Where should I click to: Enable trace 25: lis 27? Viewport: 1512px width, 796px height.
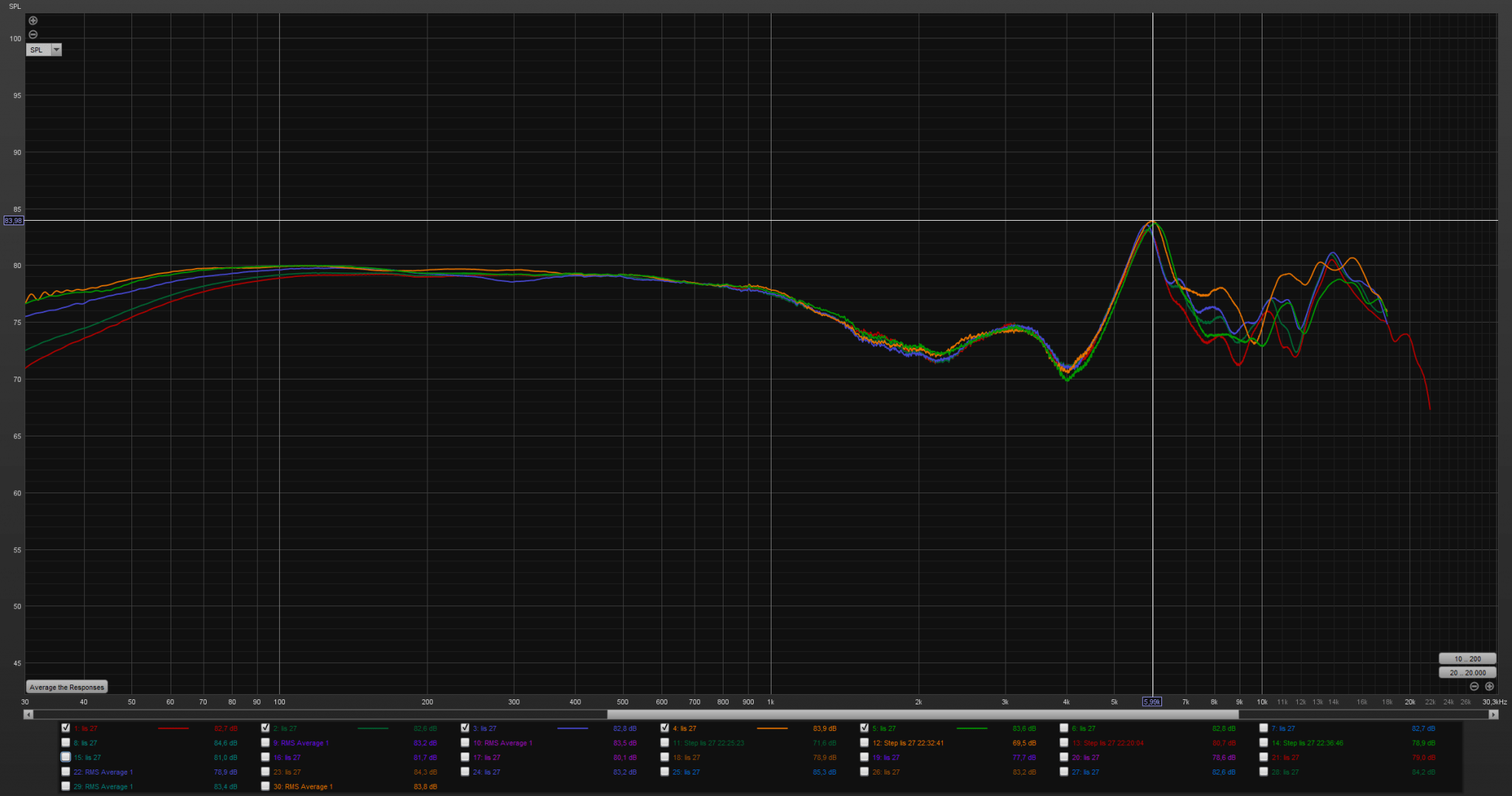pos(664,772)
